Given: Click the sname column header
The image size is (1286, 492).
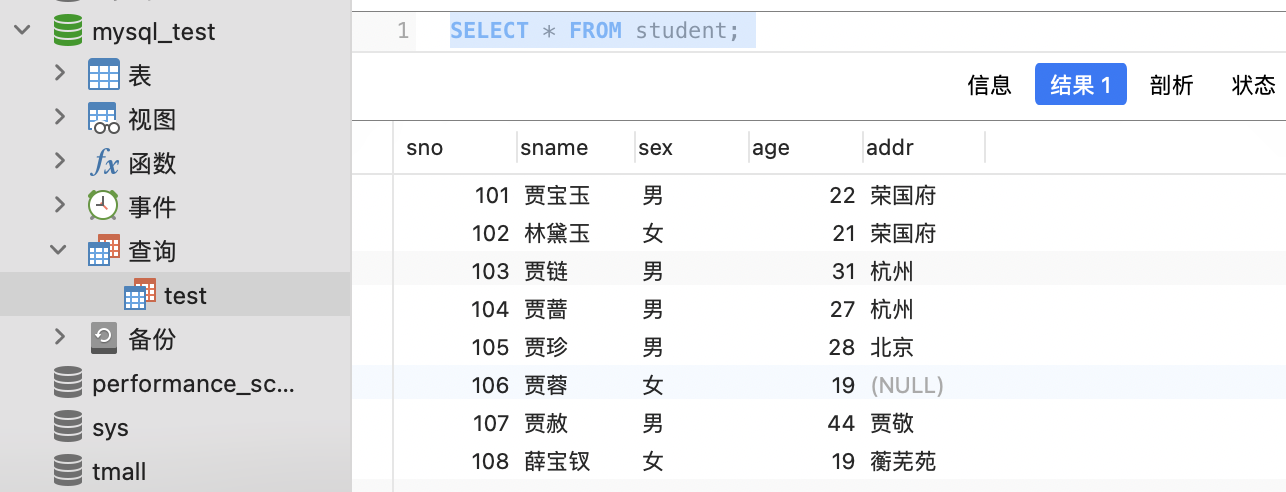Looking at the screenshot, I should (x=554, y=148).
